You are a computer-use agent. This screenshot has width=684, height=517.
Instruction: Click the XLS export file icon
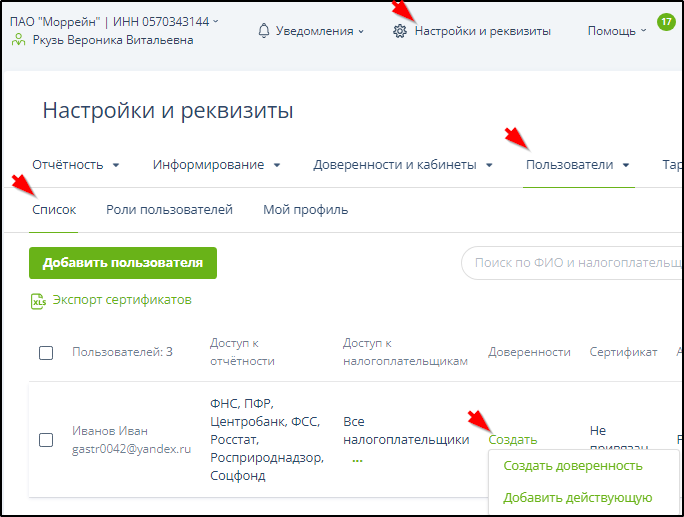click(39, 300)
